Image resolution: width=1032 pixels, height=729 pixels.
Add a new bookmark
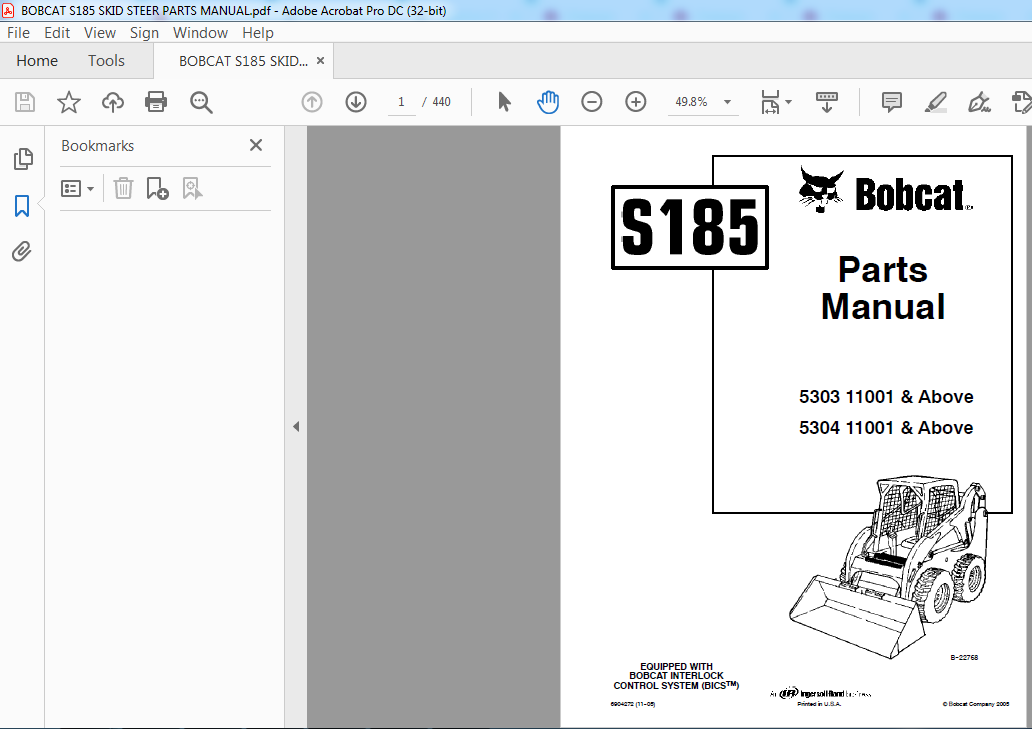click(x=157, y=189)
